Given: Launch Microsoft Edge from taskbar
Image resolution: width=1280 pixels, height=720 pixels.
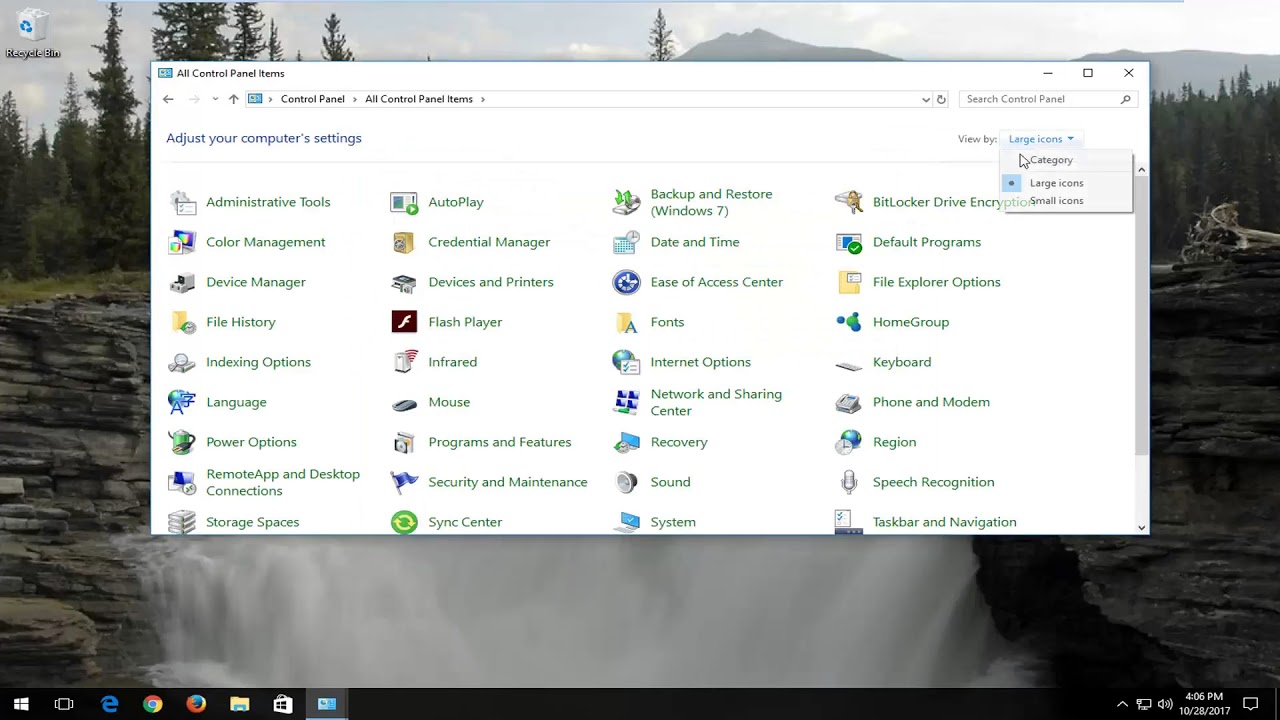Looking at the screenshot, I should click(x=109, y=704).
